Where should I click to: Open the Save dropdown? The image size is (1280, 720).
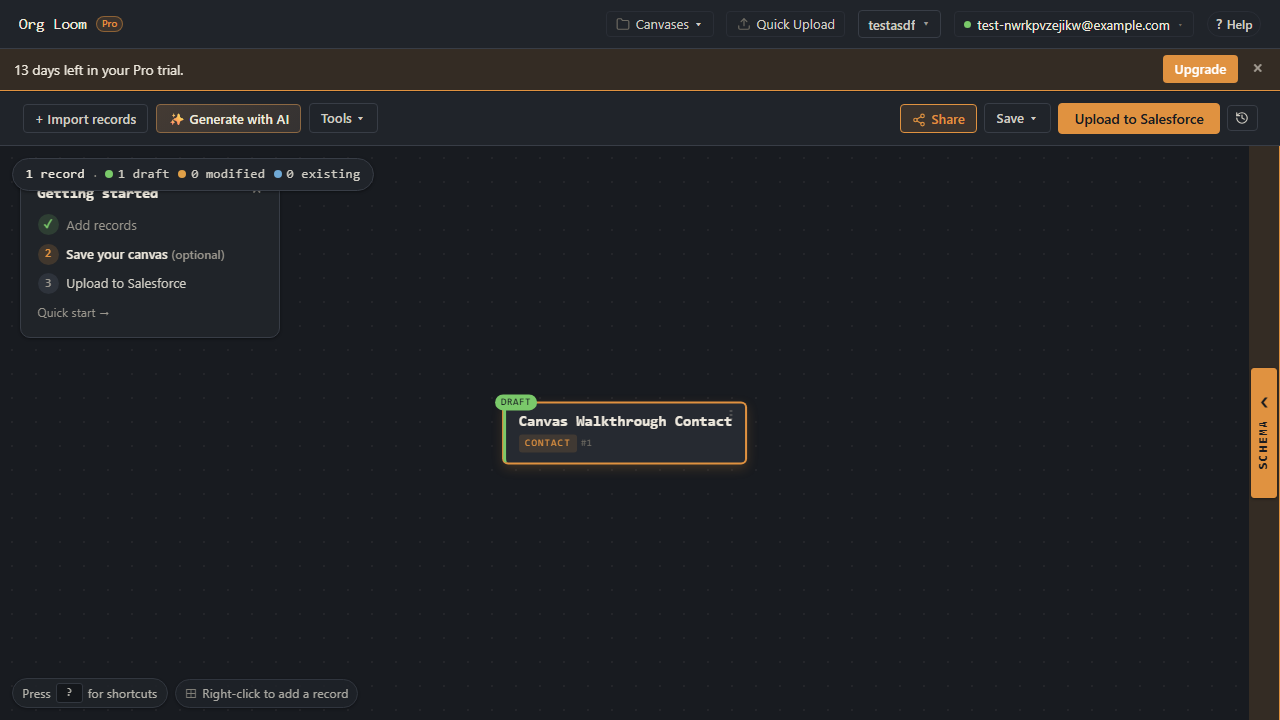(x=1017, y=118)
